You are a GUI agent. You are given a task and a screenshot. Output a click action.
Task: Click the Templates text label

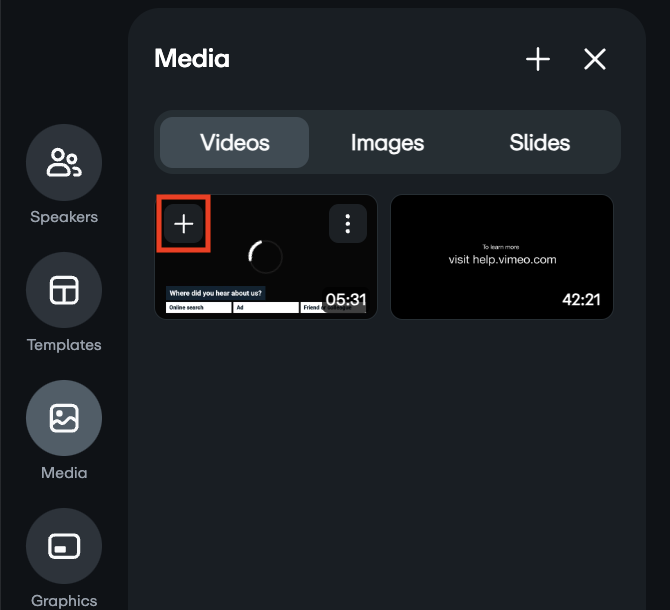[x=64, y=345]
